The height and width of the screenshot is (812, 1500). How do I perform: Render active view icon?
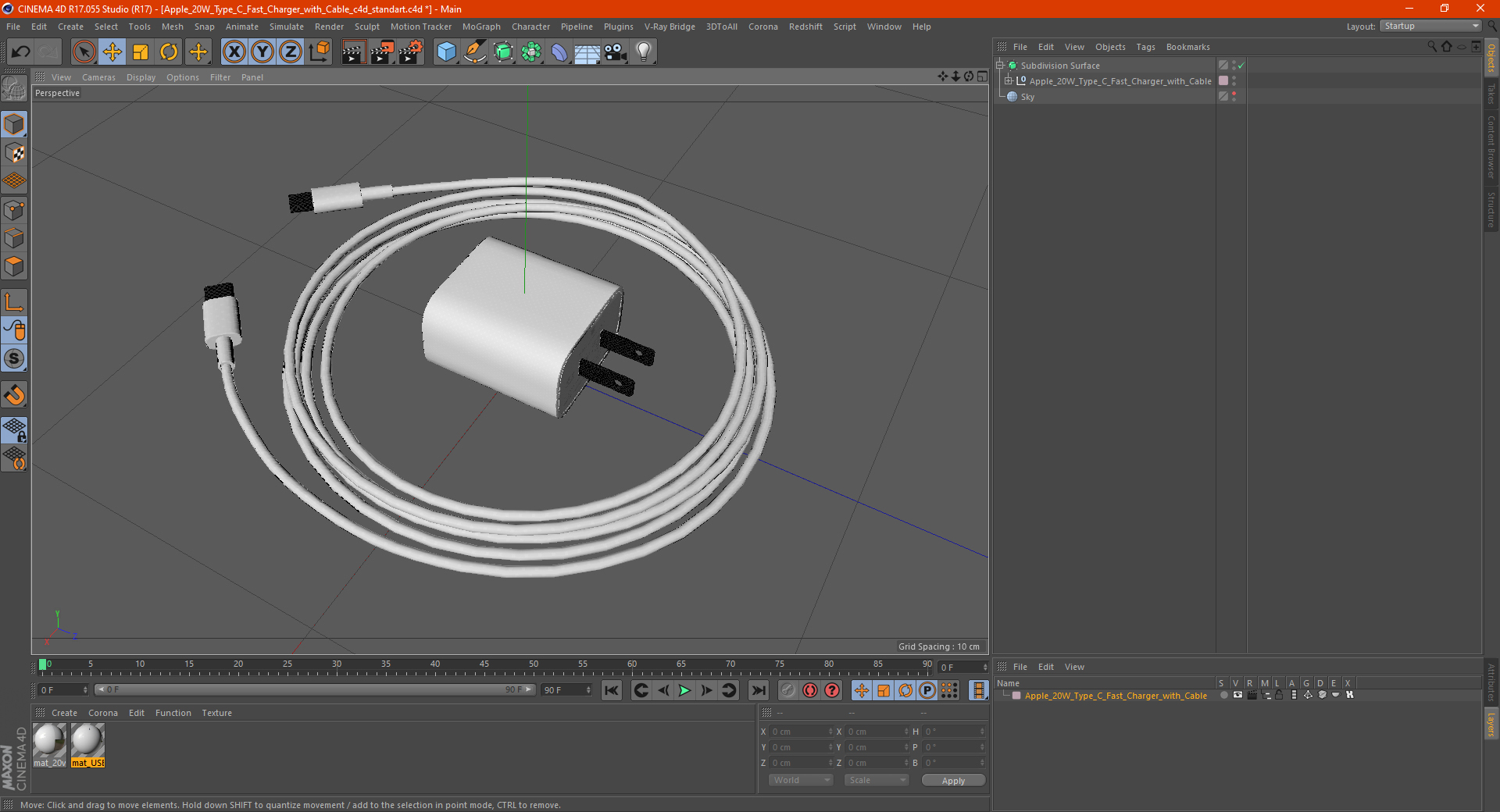pyautogui.click(x=353, y=52)
